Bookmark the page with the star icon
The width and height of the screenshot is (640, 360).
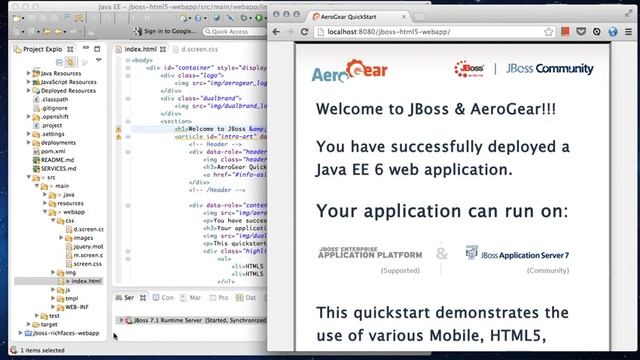[x=549, y=31]
